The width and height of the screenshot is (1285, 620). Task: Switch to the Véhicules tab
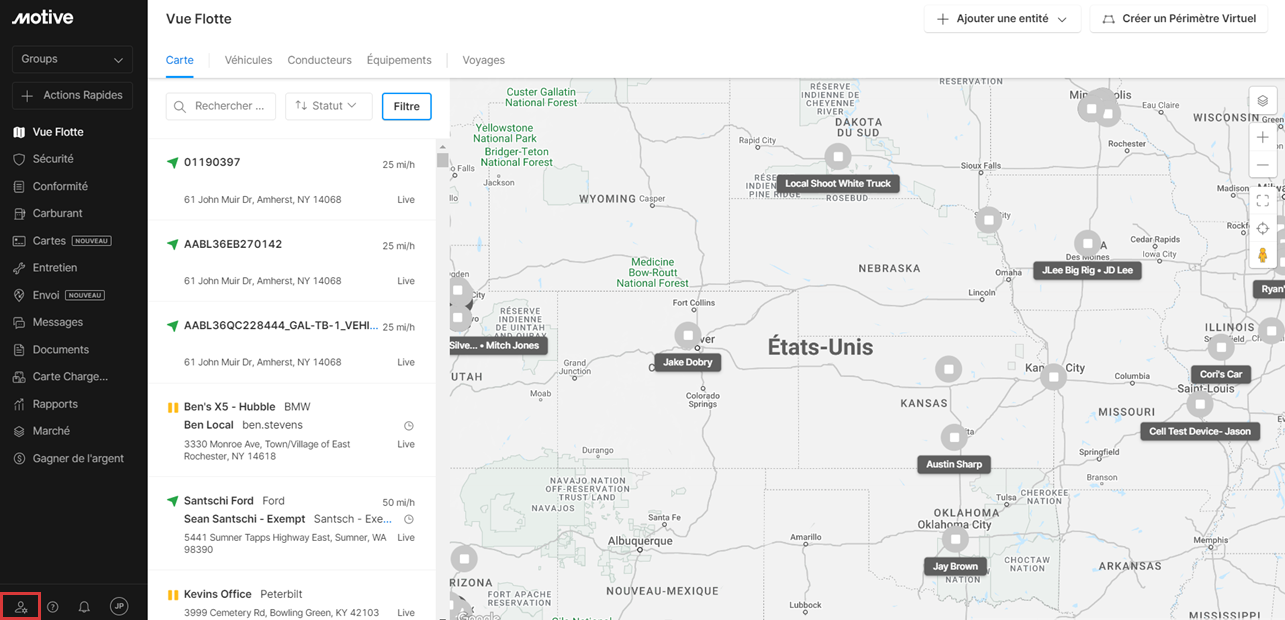point(248,60)
